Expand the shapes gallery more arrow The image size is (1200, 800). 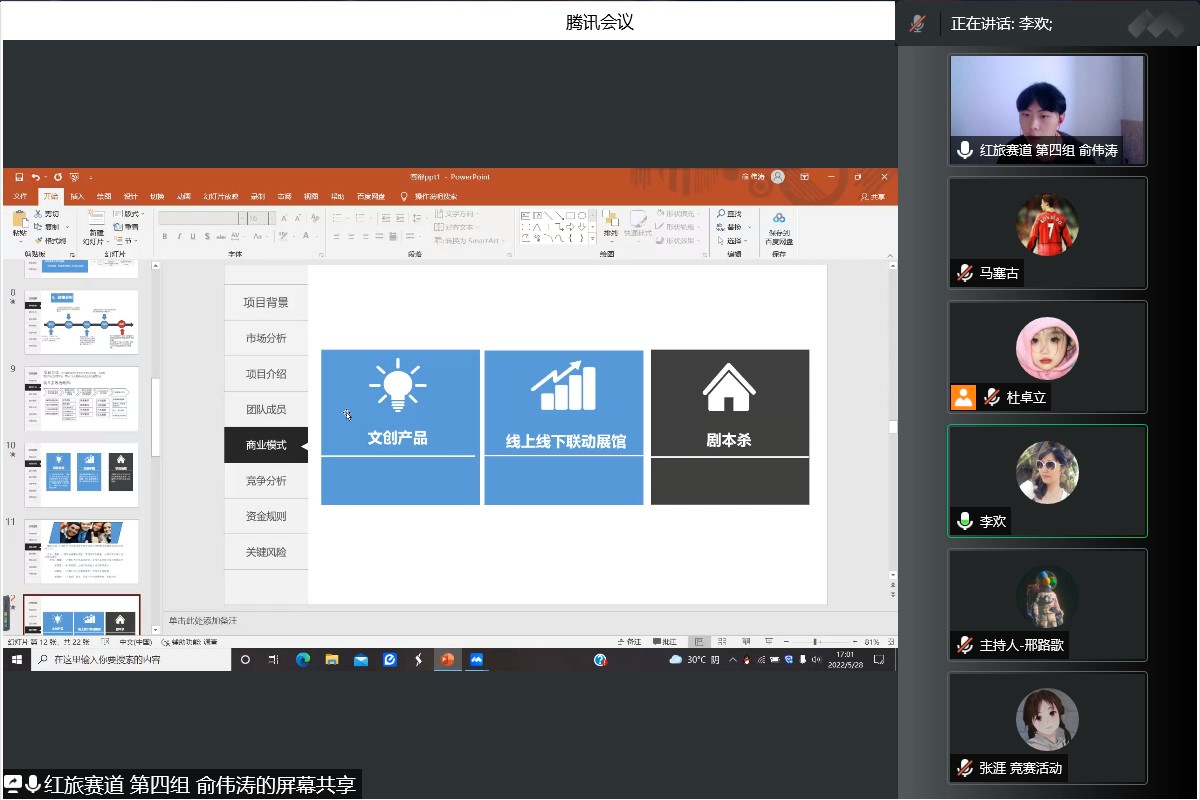click(x=592, y=238)
